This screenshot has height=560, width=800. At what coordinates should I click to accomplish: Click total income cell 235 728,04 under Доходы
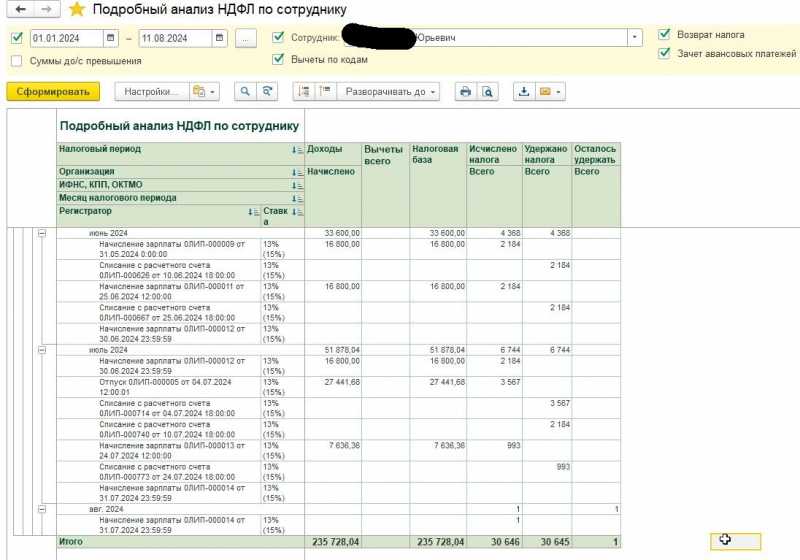coord(335,542)
